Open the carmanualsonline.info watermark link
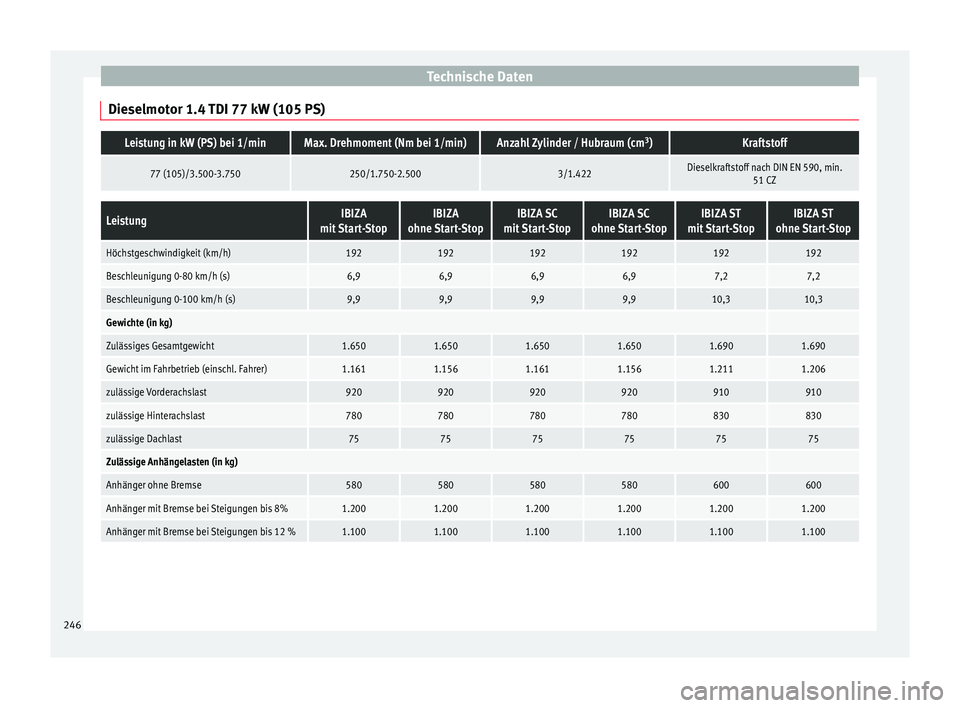Image resolution: width=960 pixels, height=708 pixels. click(811, 692)
